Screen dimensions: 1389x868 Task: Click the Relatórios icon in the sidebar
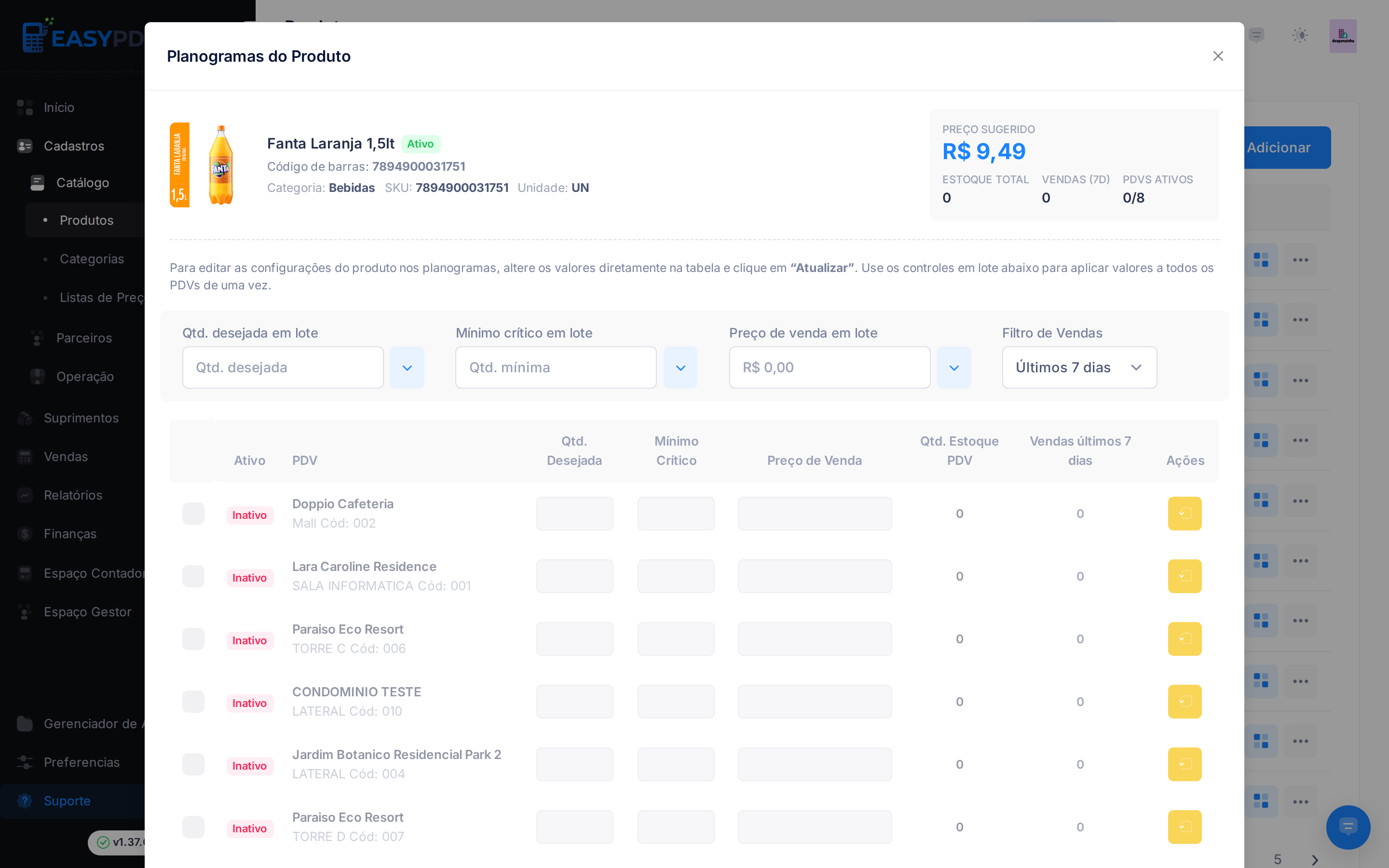pyautogui.click(x=25, y=495)
